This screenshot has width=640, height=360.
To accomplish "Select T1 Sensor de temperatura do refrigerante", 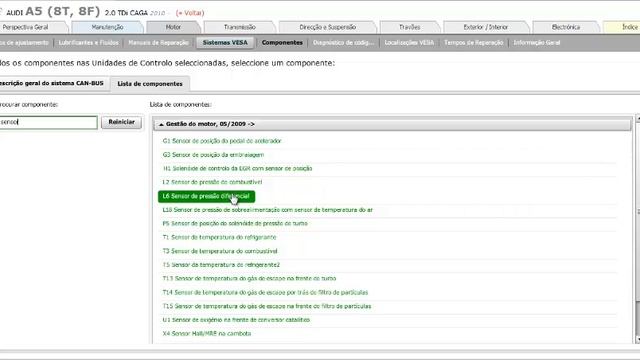I will (220, 237).
